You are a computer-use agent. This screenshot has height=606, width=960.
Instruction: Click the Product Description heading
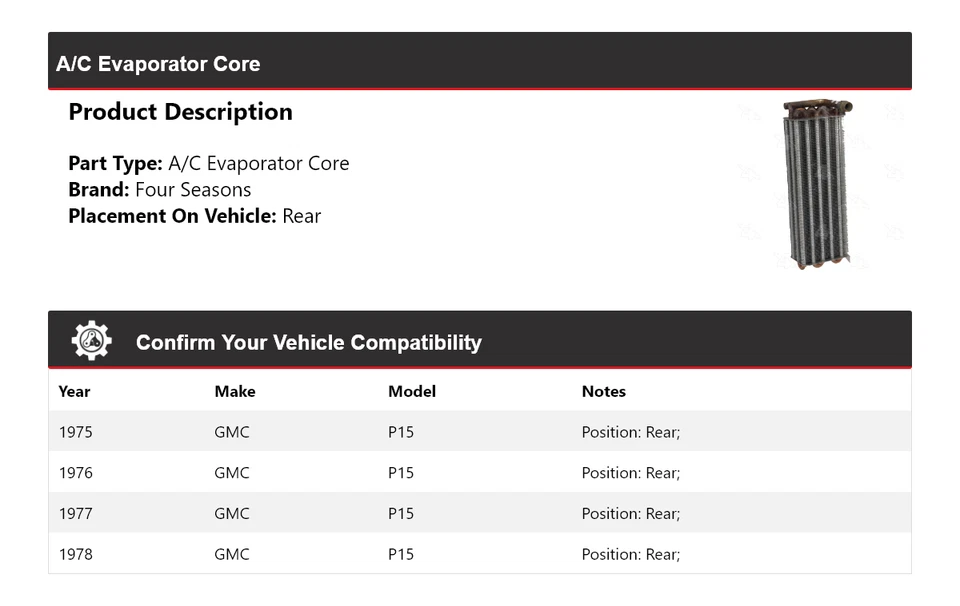[x=180, y=112]
